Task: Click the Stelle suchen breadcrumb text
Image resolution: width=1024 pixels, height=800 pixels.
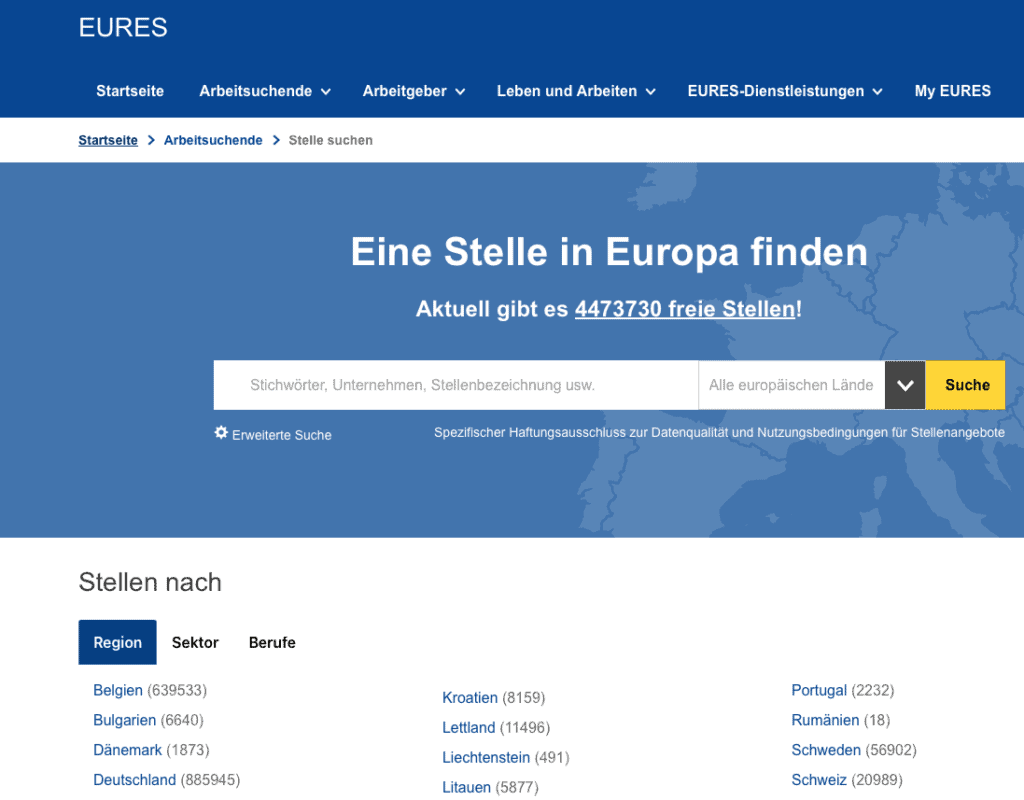Action: pos(330,140)
